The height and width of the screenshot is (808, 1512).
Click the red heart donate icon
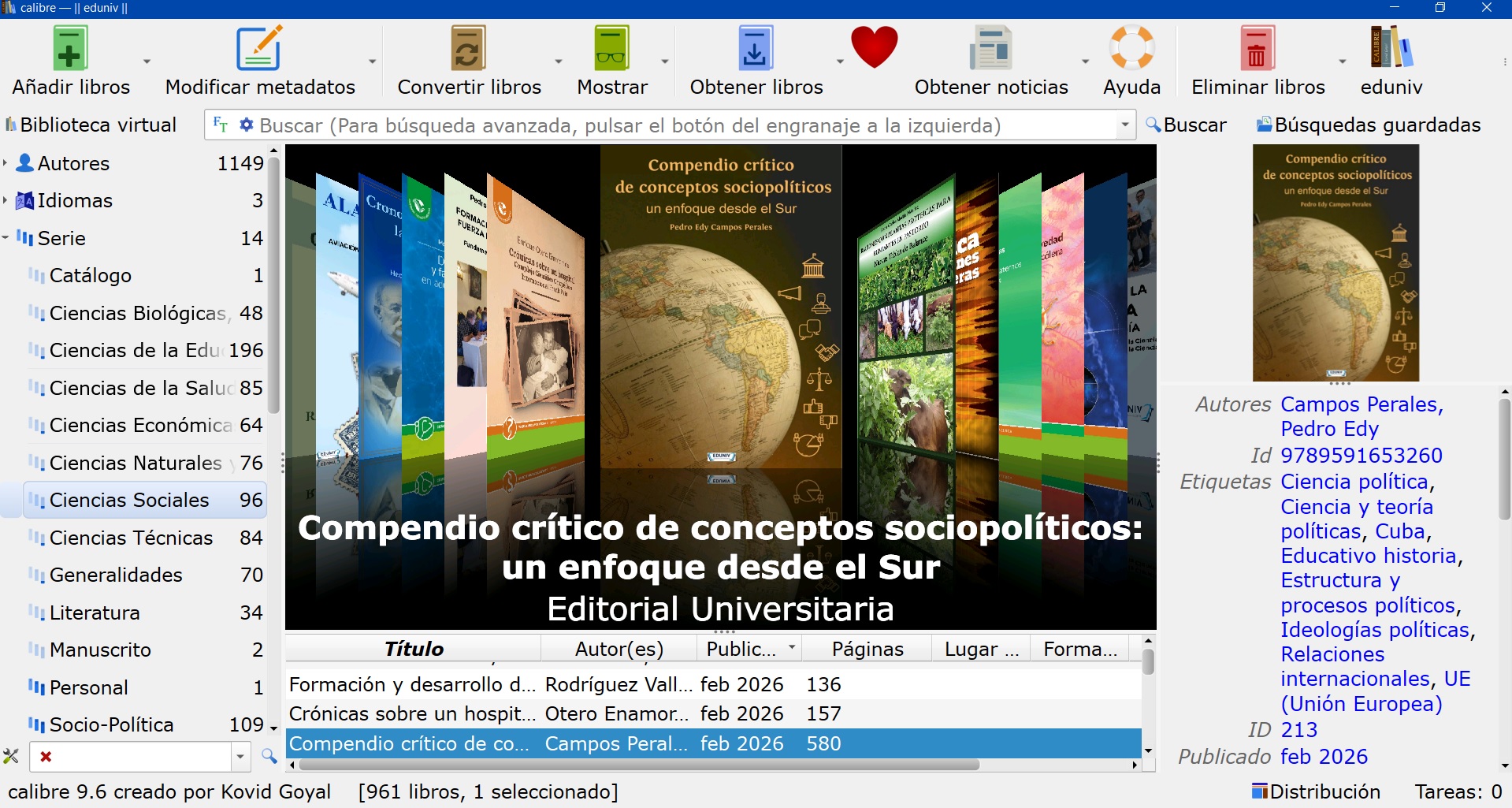pyautogui.click(x=874, y=47)
